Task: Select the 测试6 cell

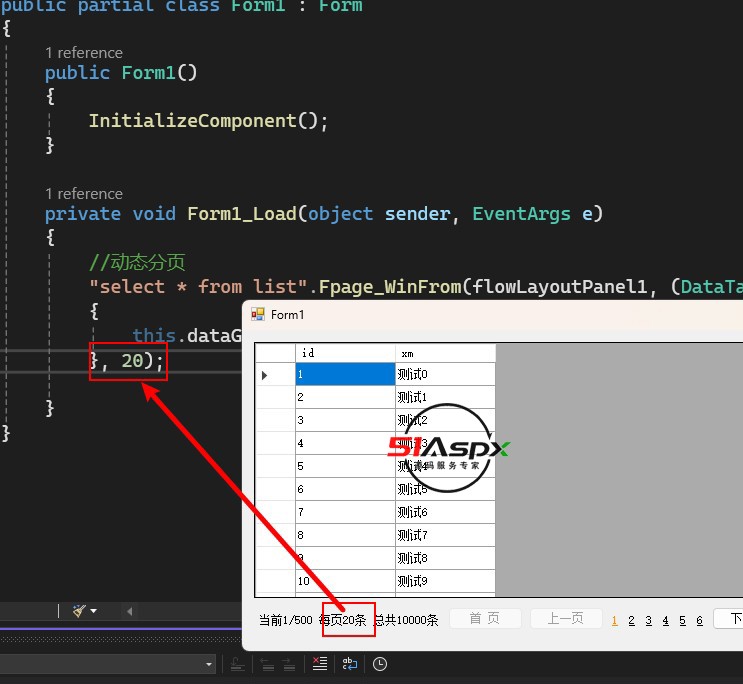Action: 445,512
